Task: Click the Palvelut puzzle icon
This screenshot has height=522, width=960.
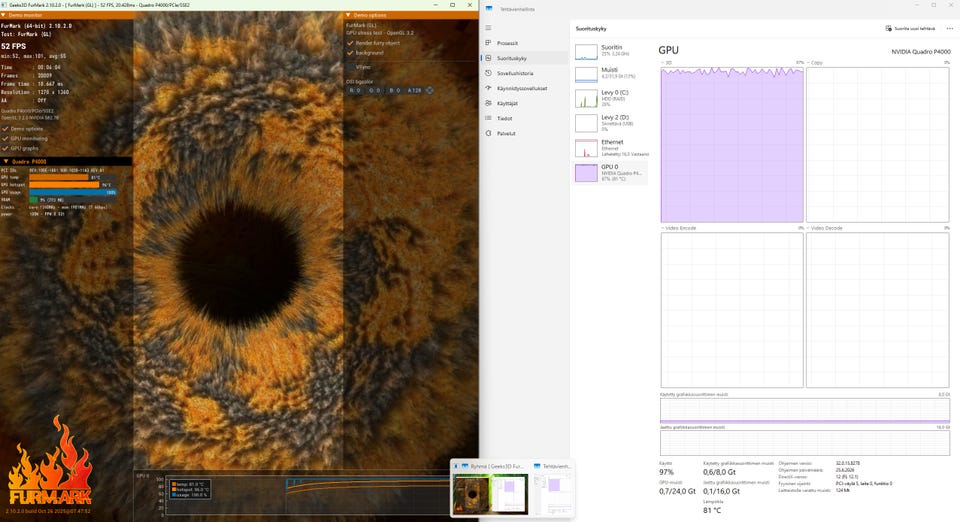Action: [x=488, y=133]
